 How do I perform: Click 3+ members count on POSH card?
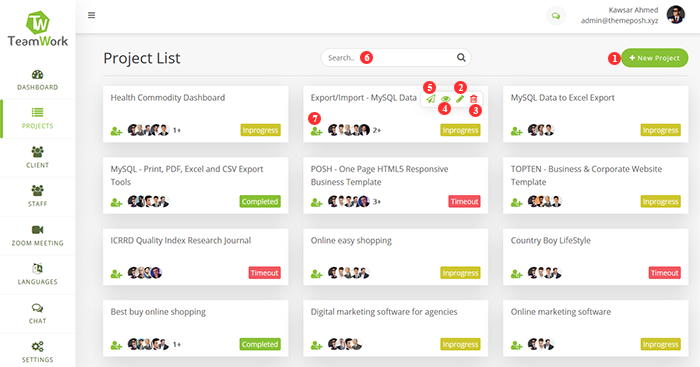coord(377,202)
